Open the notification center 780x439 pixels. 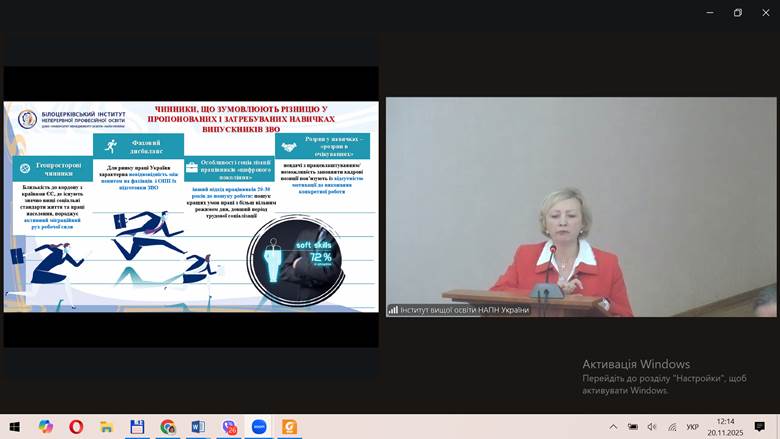coord(761,426)
